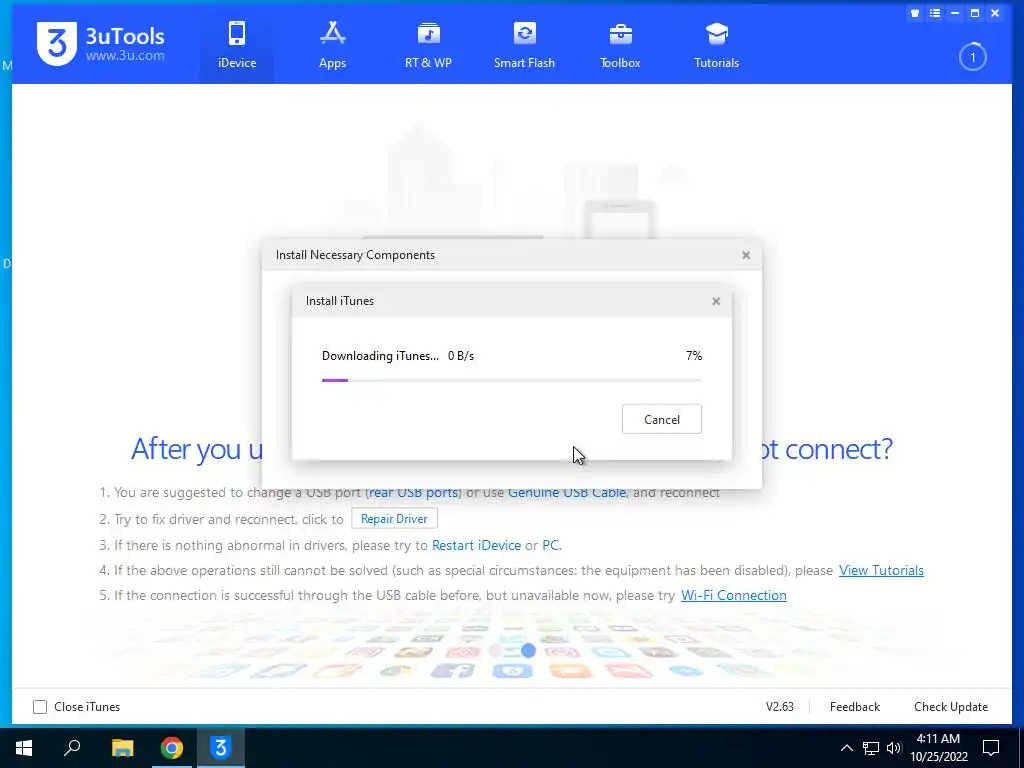Click Check Update in status bar

pyautogui.click(x=950, y=707)
